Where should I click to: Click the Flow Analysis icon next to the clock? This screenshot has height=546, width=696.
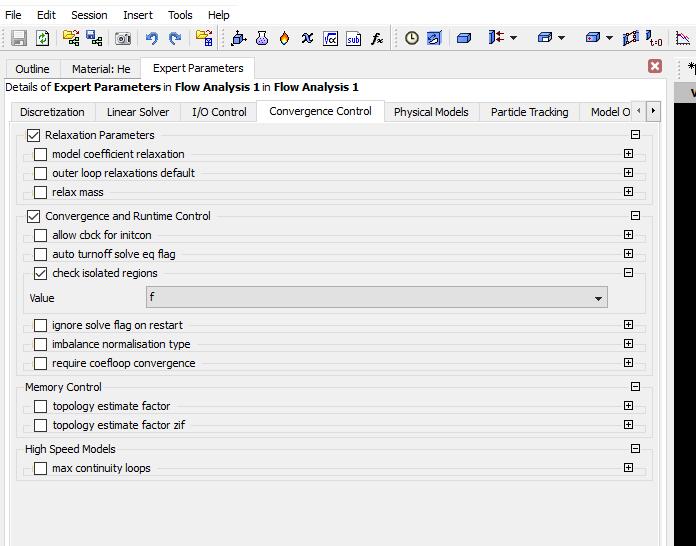coord(434,38)
